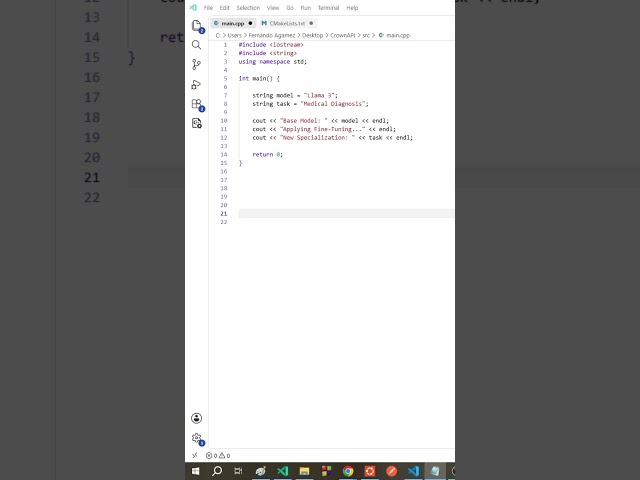
Task: Open the sixth activity bar view icon
Action: pyautogui.click(x=196, y=123)
